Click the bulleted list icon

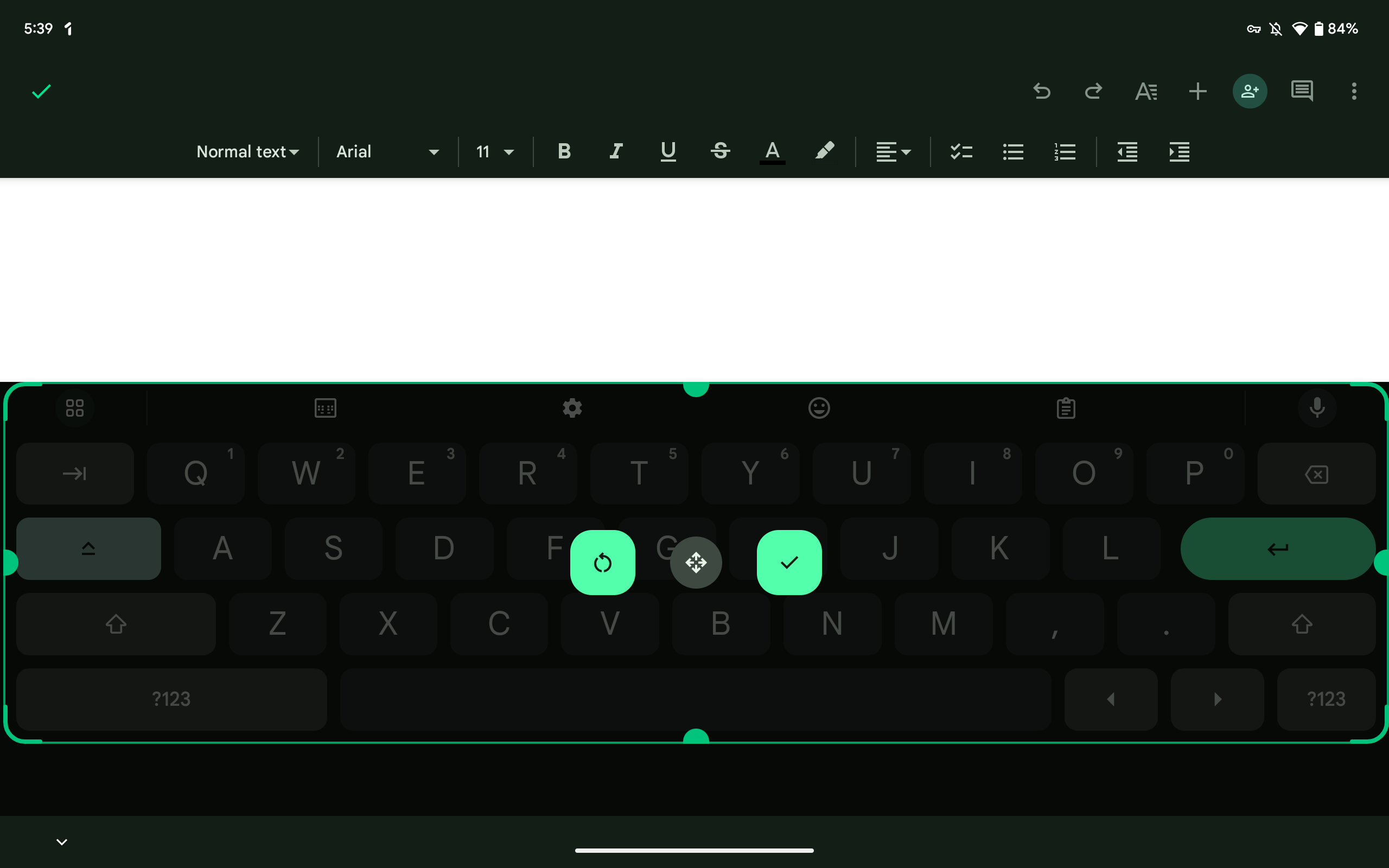(1012, 152)
